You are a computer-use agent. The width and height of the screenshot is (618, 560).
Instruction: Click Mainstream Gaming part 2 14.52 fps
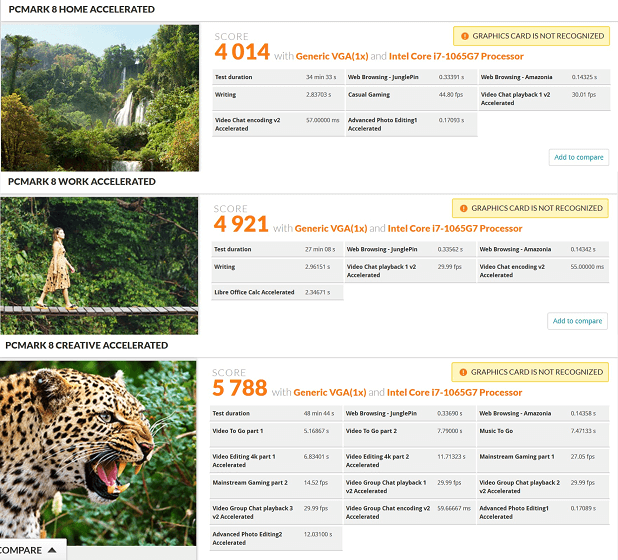tap(276, 487)
